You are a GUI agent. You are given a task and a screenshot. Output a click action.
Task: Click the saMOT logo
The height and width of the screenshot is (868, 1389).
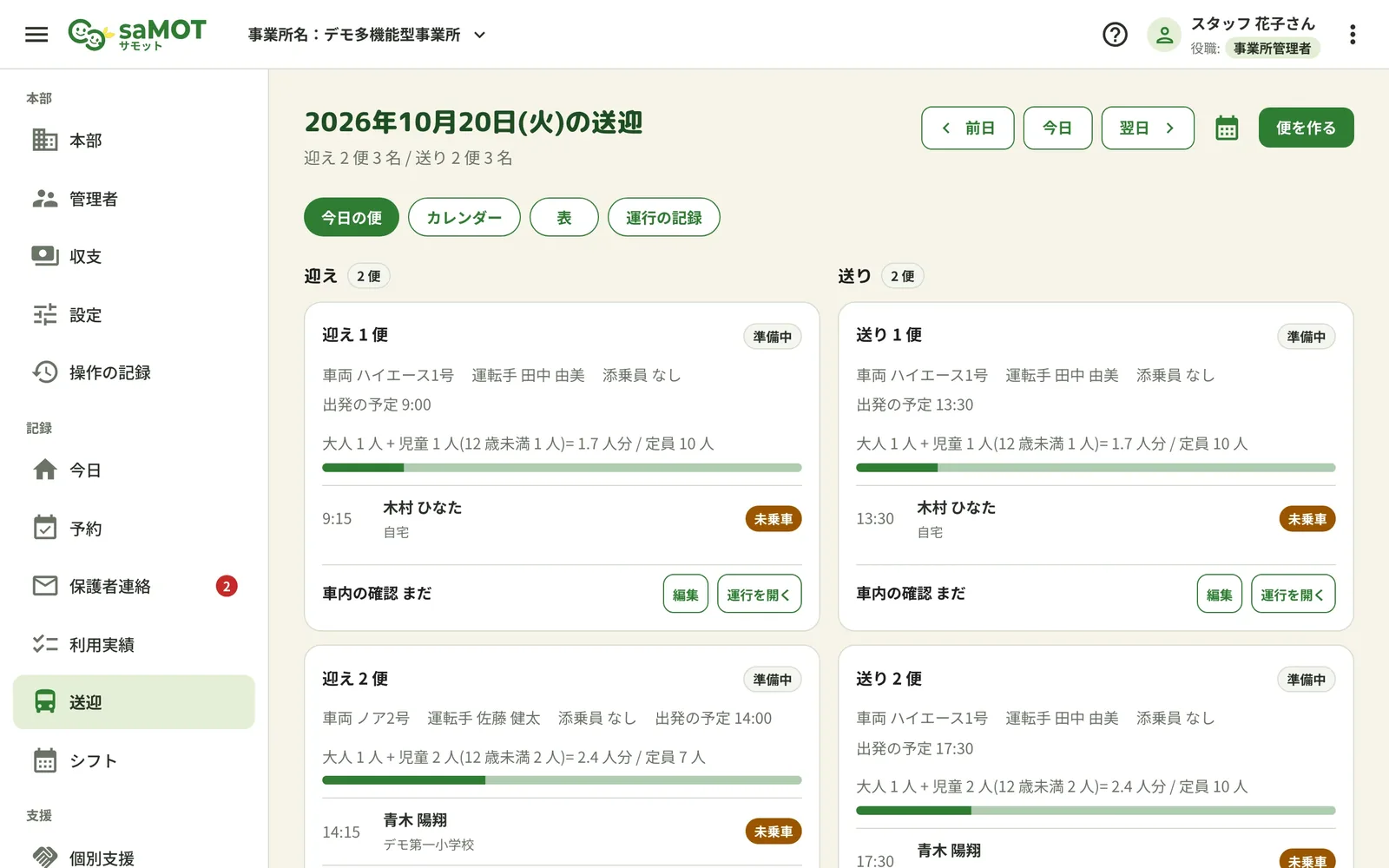click(x=137, y=35)
